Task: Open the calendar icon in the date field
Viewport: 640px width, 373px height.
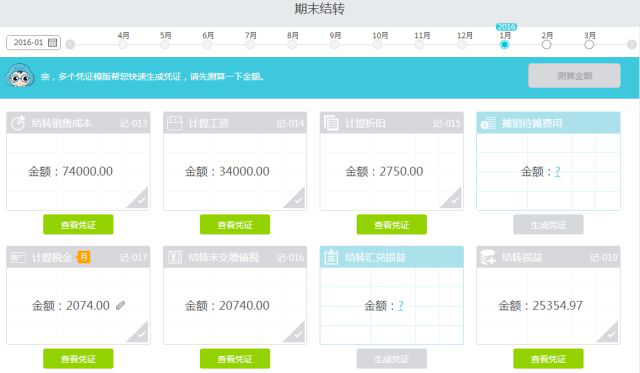Action: (x=53, y=42)
